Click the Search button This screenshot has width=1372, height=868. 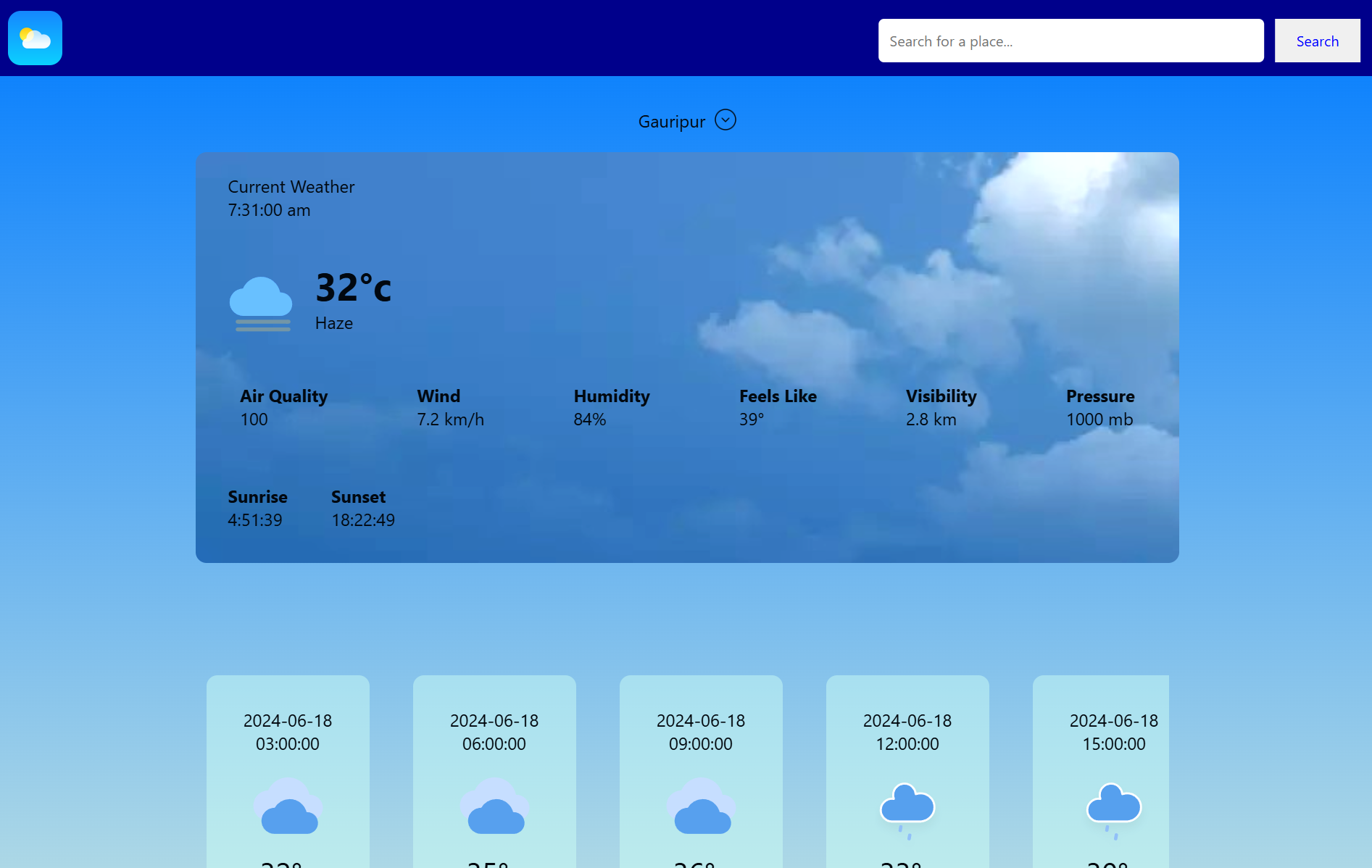click(x=1317, y=41)
